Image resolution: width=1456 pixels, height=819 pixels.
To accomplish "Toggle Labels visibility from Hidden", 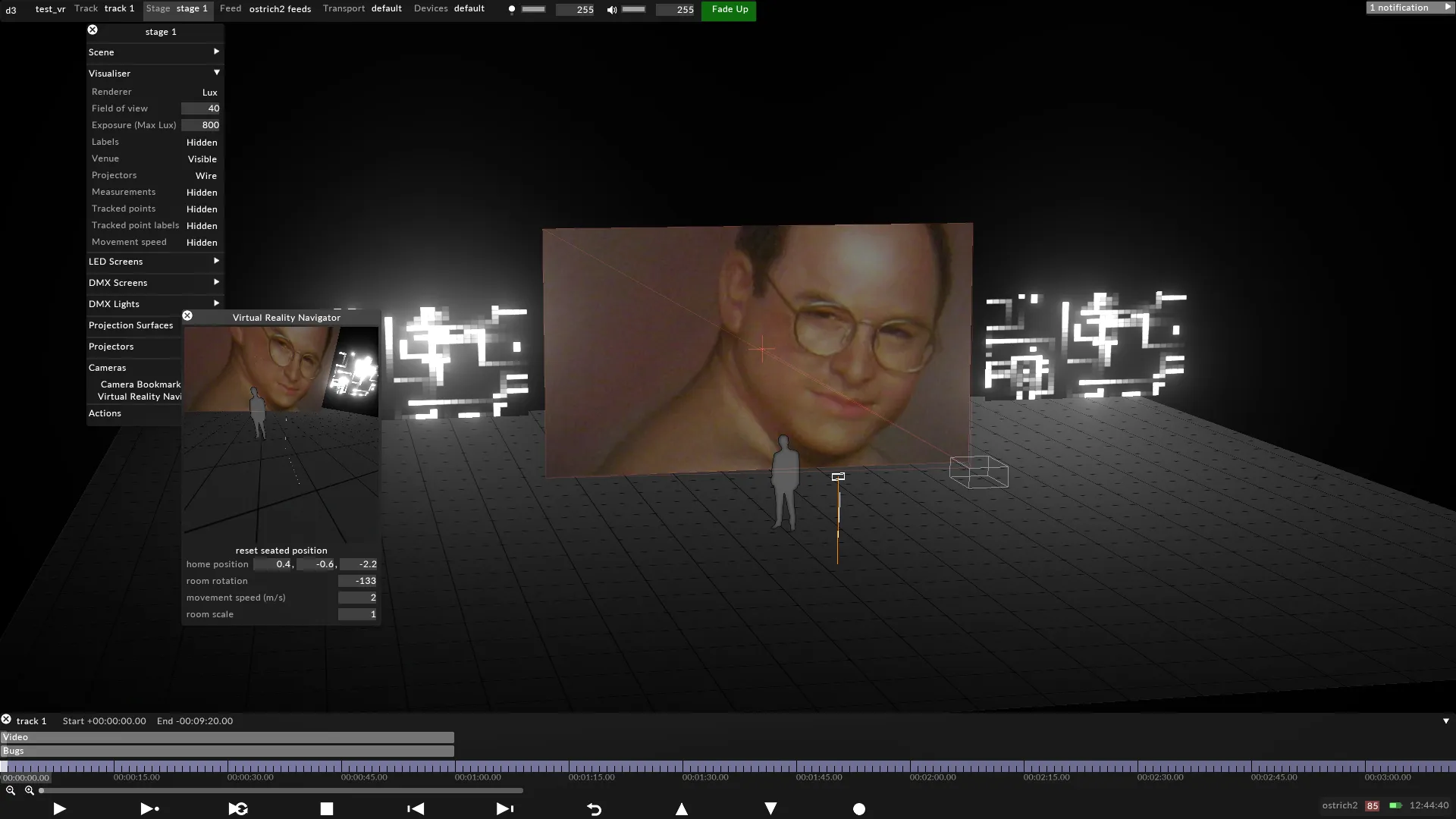I will (201, 143).
